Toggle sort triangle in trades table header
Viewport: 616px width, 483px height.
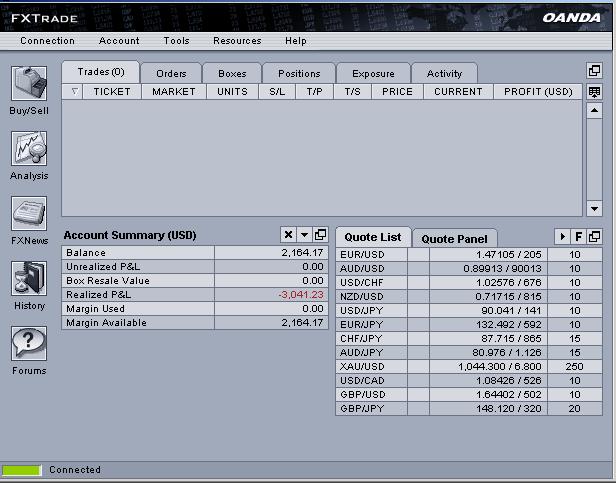click(74, 92)
